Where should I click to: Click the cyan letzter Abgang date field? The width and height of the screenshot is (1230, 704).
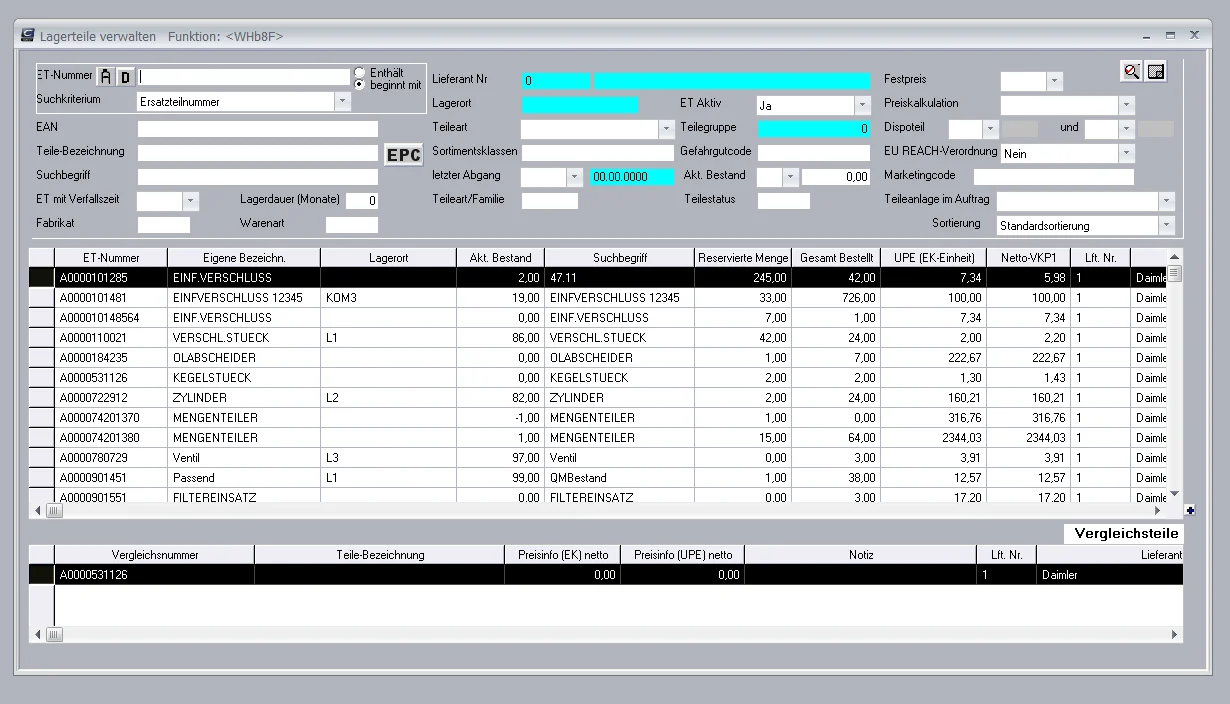[633, 177]
